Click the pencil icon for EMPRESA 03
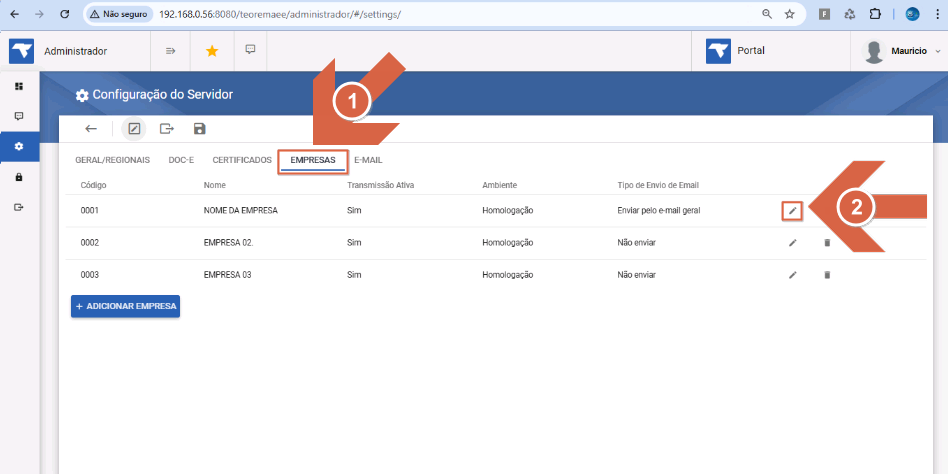This screenshot has height=474, width=948. tap(793, 274)
